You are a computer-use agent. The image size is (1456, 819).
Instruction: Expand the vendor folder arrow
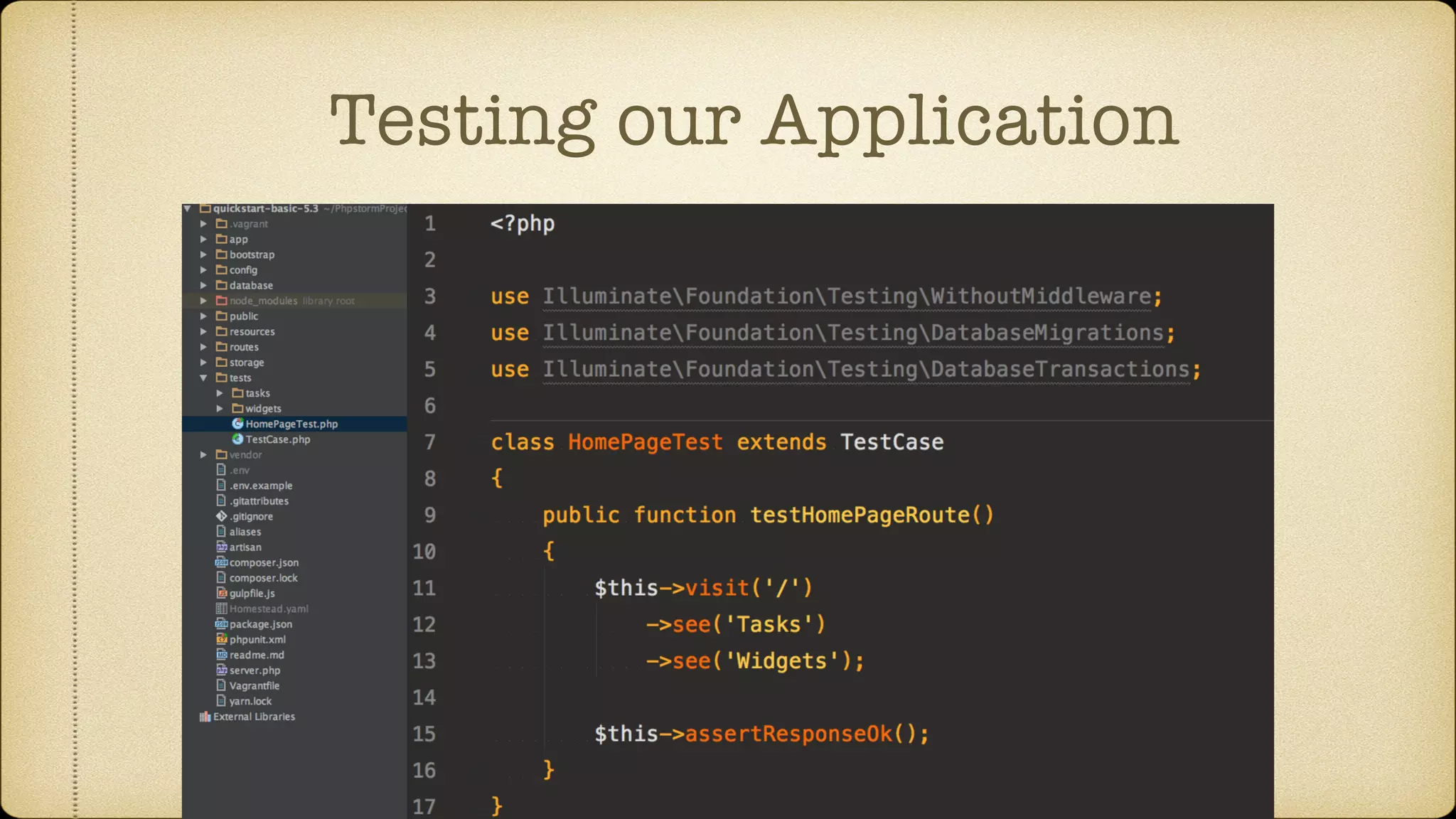(x=203, y=455)
